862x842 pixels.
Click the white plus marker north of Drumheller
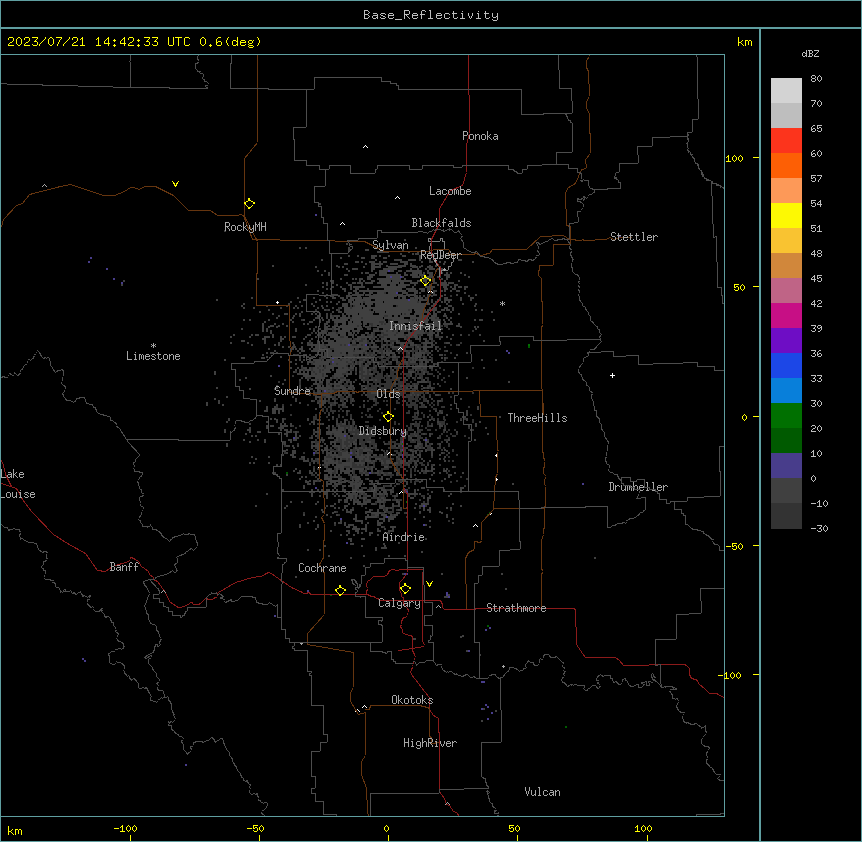pyautogui.click(x=612, y=375)
